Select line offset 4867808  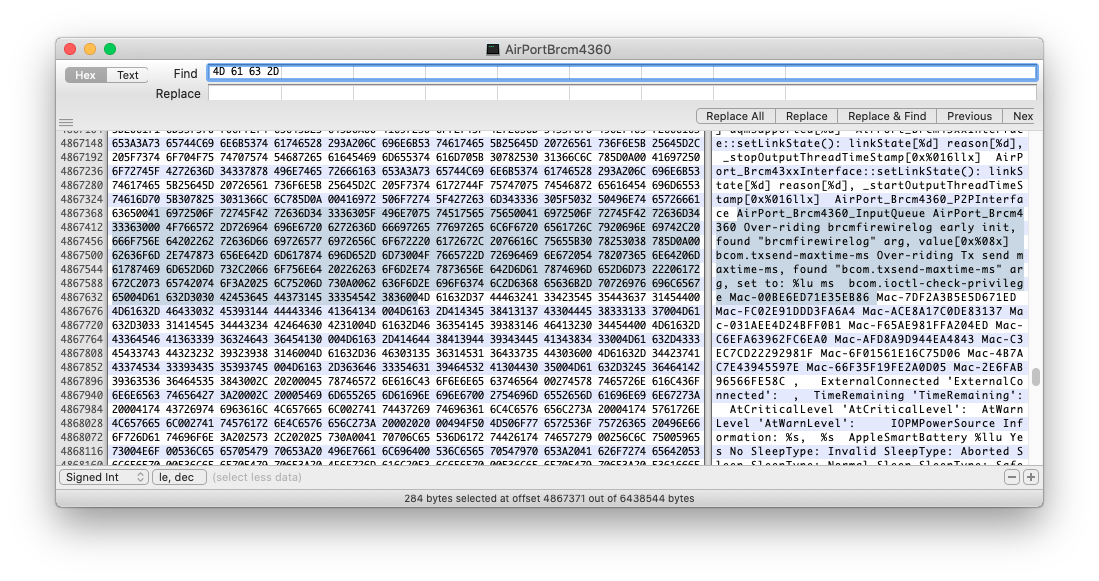[81, 353]
